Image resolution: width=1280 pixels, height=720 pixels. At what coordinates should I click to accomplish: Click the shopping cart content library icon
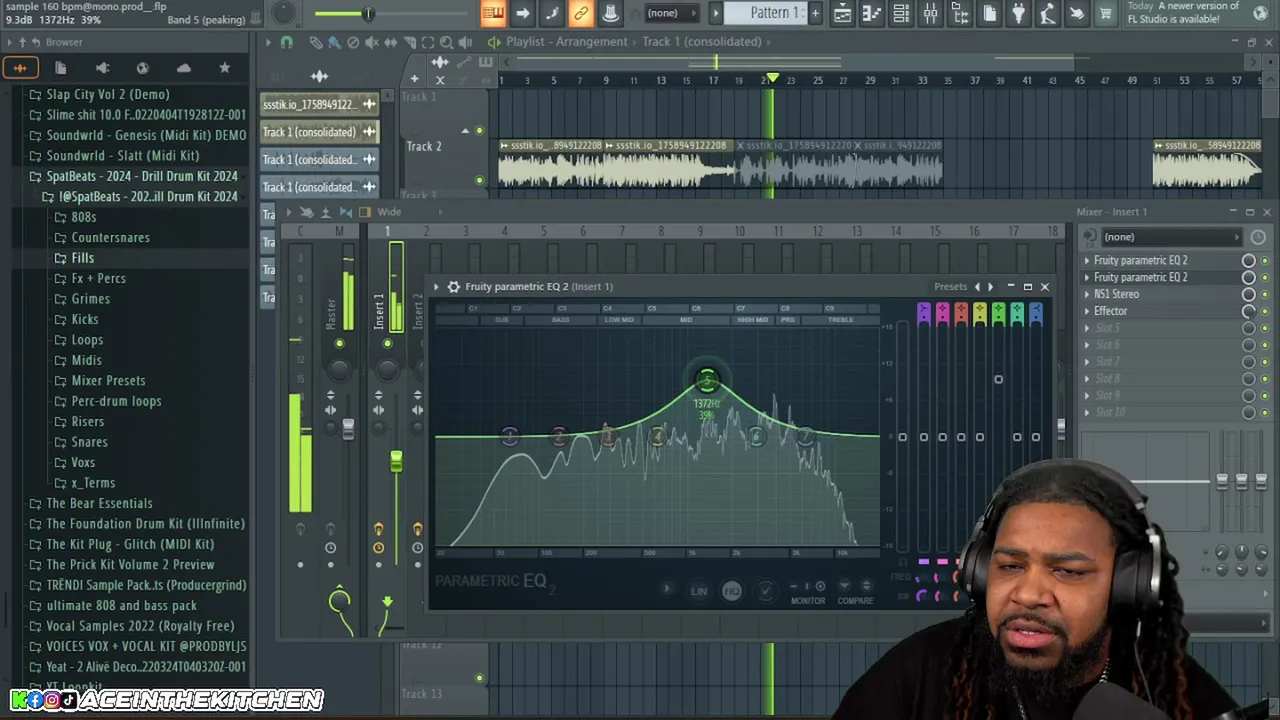(x=1106, y=13)
